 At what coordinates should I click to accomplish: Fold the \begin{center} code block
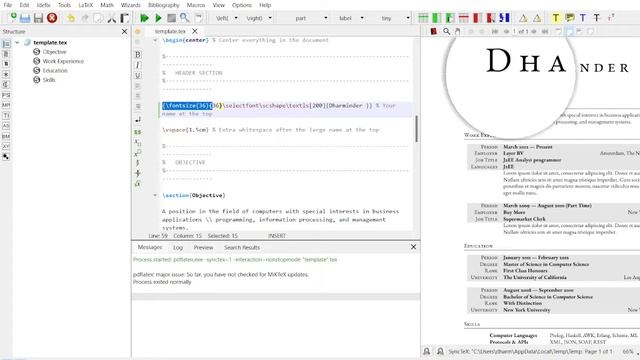point(155,40)
